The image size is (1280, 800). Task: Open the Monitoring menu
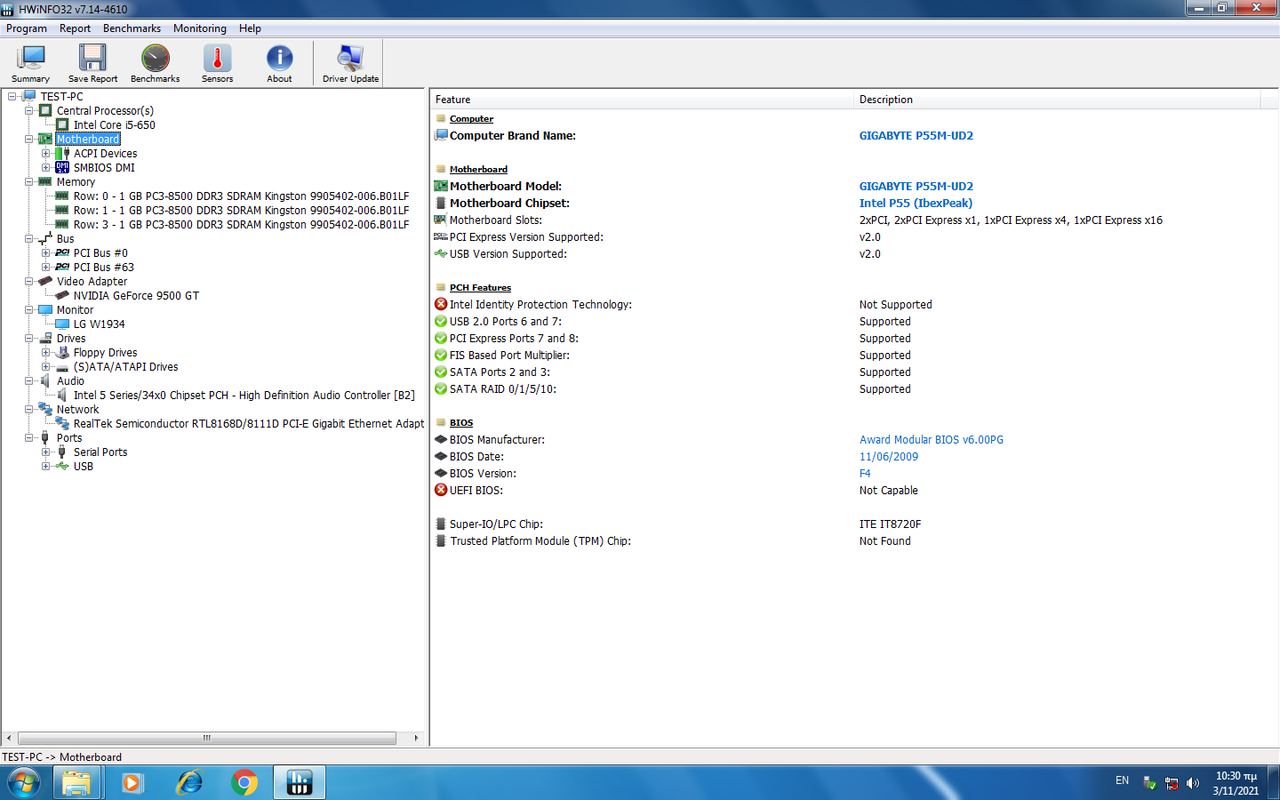click(200, 28)
